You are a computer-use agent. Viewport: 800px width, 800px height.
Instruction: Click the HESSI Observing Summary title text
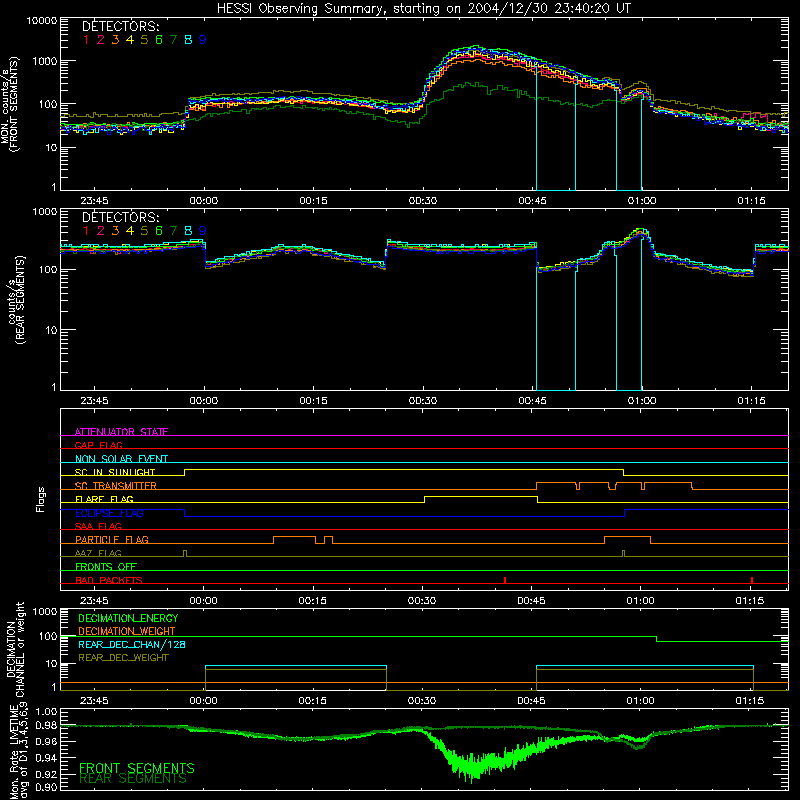(x=424, y=9)
